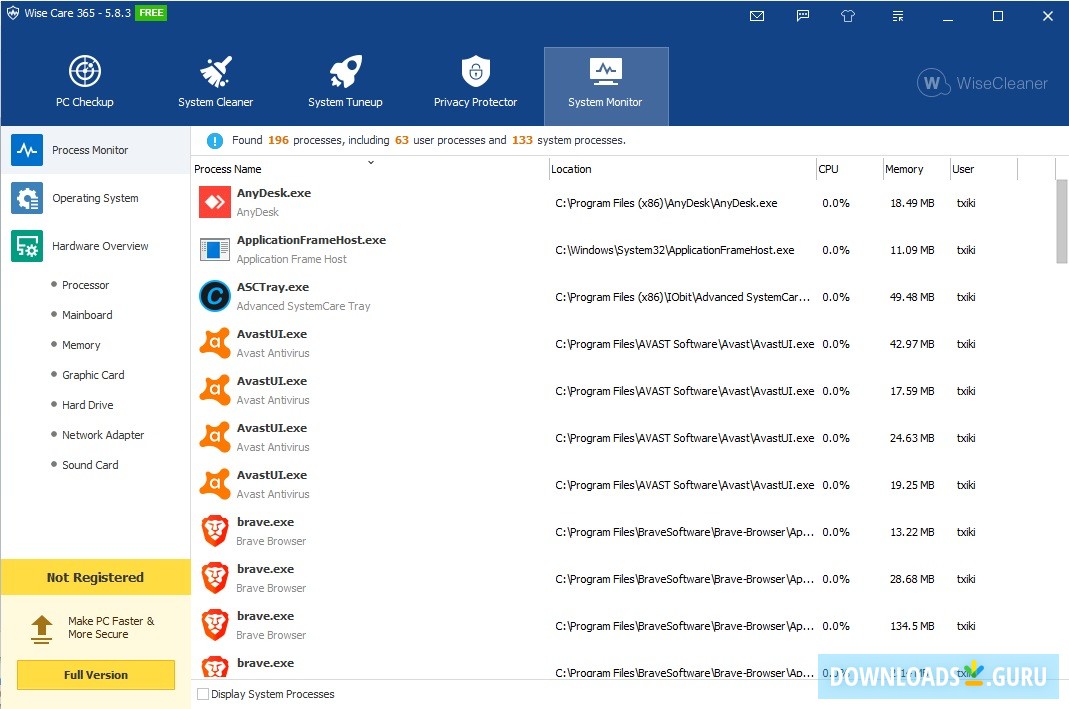This screenshot has height=709, width=1069.
Task: Click the 63 user processes count
Action: 402,140
